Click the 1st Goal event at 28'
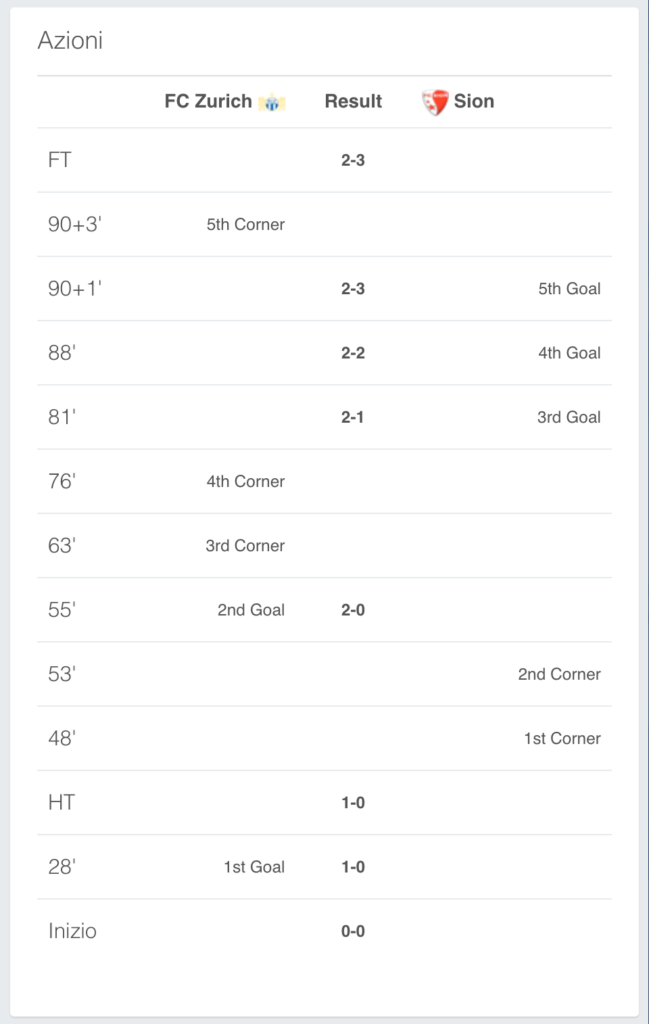This screenshot has height=1024, width=649. [x=254, y=867]
